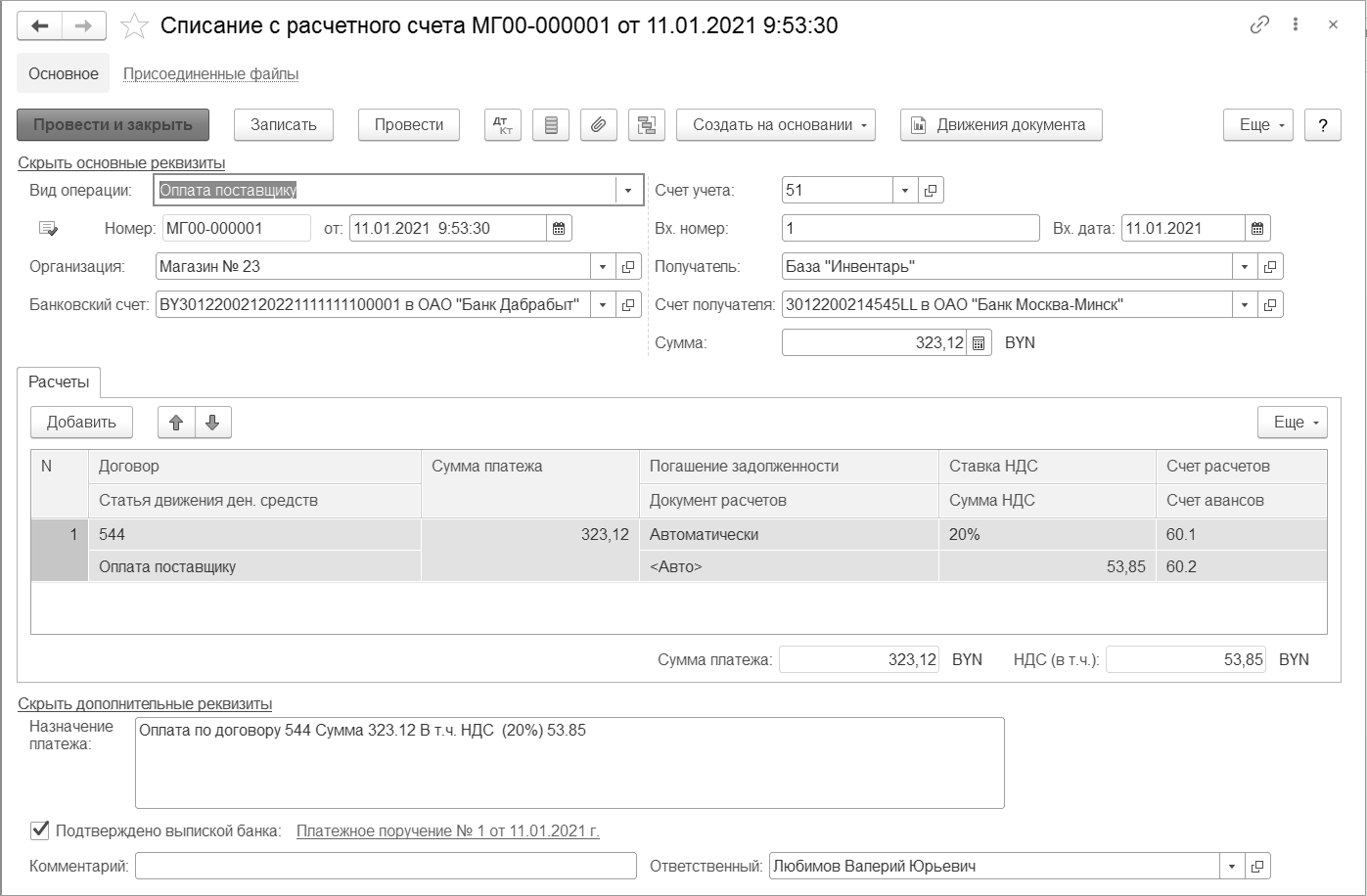Open Банковский счет item form
Screen dimensions: 1367x896
click(628, 305)
